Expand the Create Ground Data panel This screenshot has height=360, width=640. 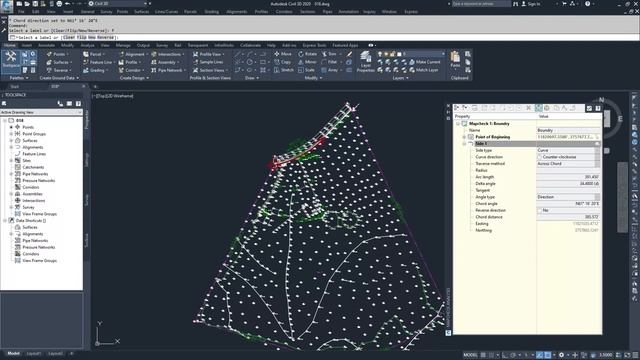[x=59, y=78]
